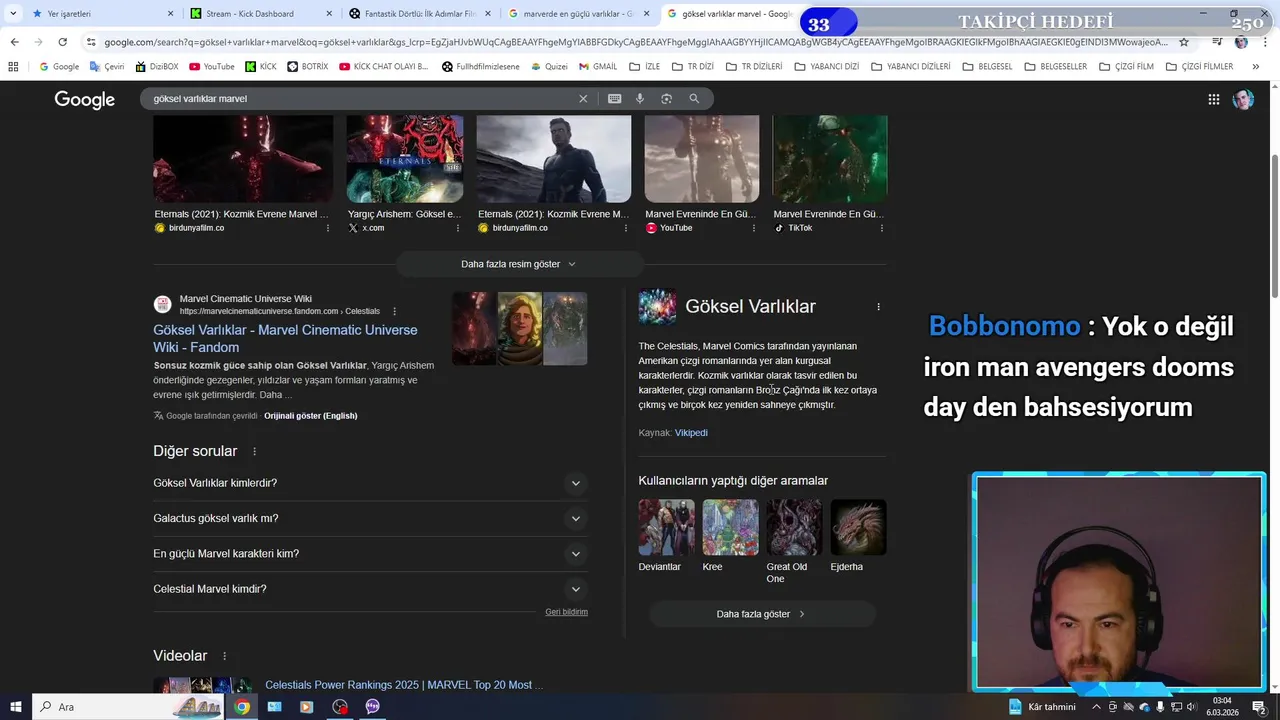The height and width of the screenshot is (720, 1280).
Task: Click the page vertical scrollbar thumb
Action: pos(1274,225)
